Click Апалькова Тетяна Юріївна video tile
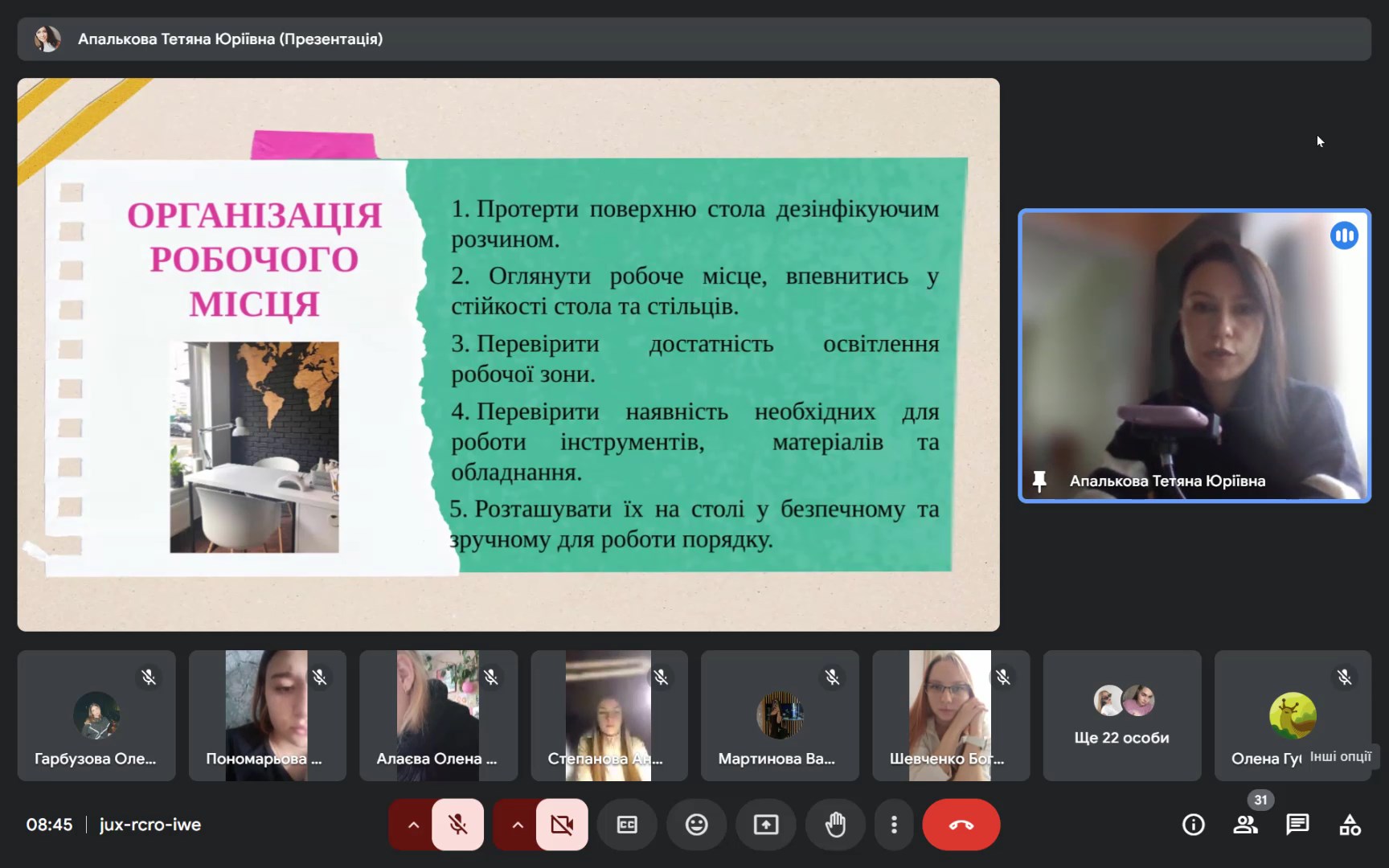This screenshot has height=868, width=1389. [x=1194, y=355]
